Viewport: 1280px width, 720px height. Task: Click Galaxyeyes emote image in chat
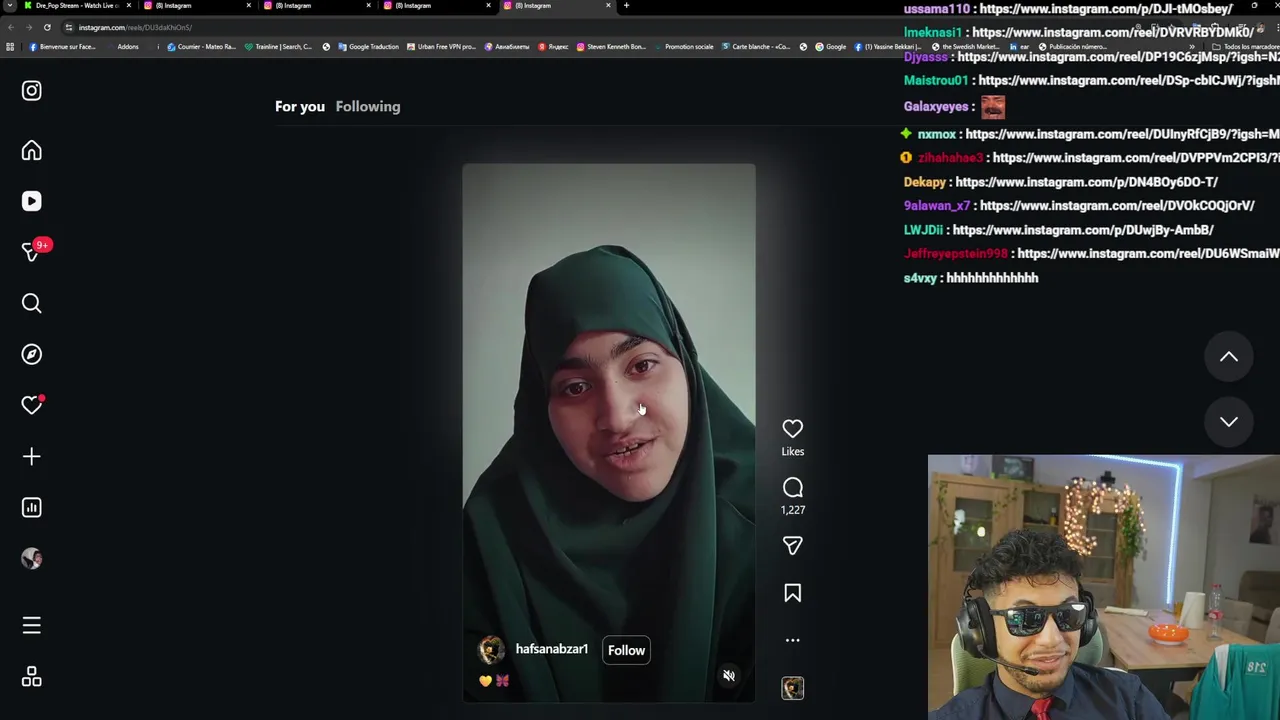click(x=992, y=107)
